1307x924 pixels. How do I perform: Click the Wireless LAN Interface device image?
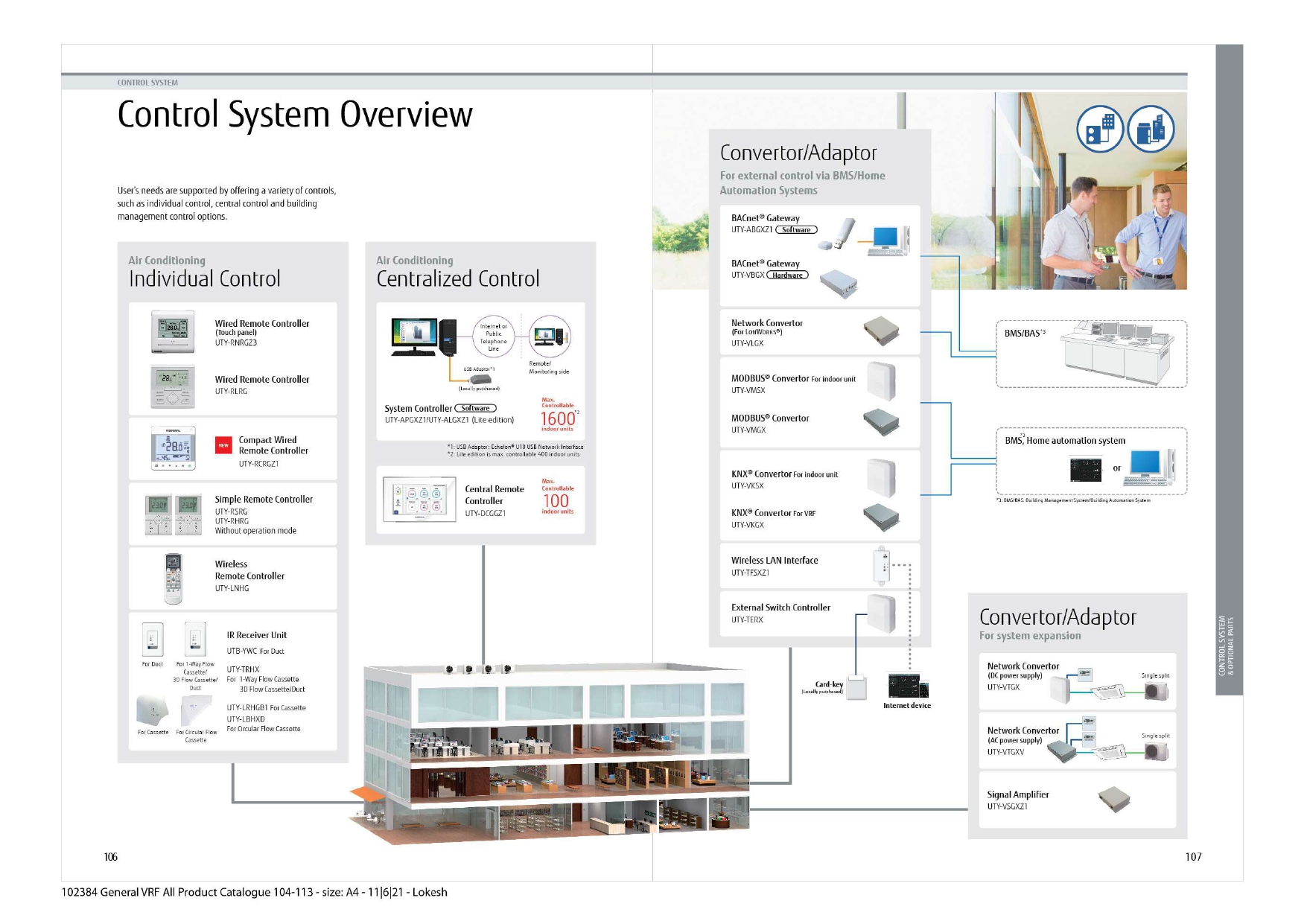pos(880,567)
